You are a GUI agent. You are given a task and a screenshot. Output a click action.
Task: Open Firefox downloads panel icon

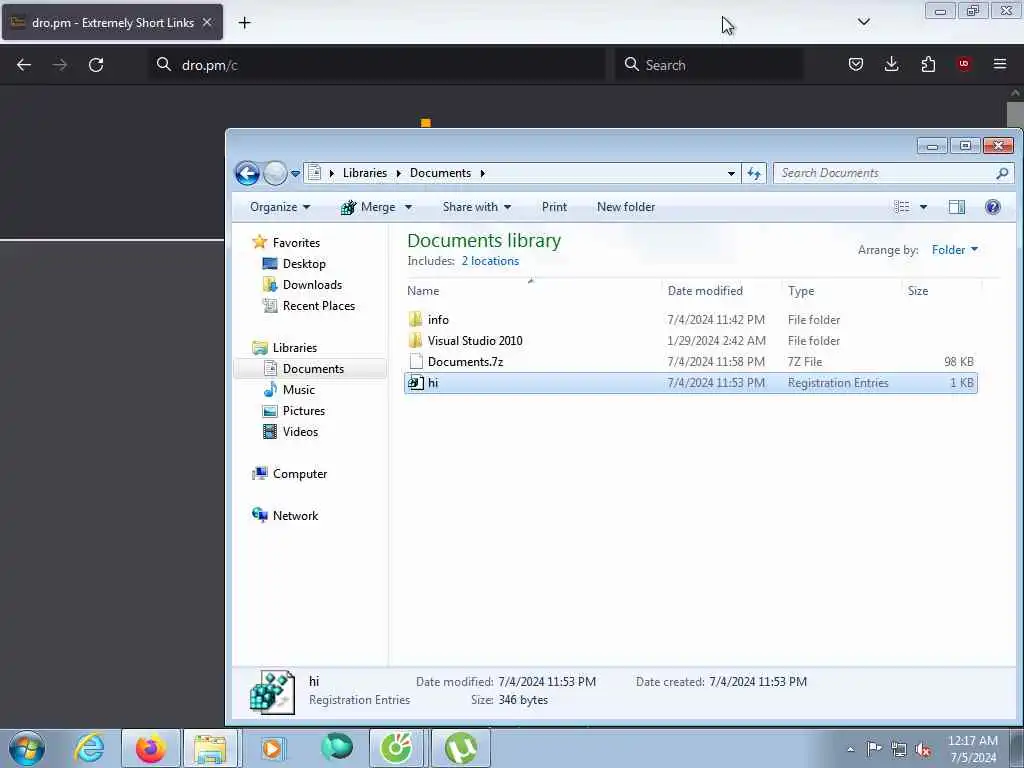pyautogui.click(x=891, y=64)
